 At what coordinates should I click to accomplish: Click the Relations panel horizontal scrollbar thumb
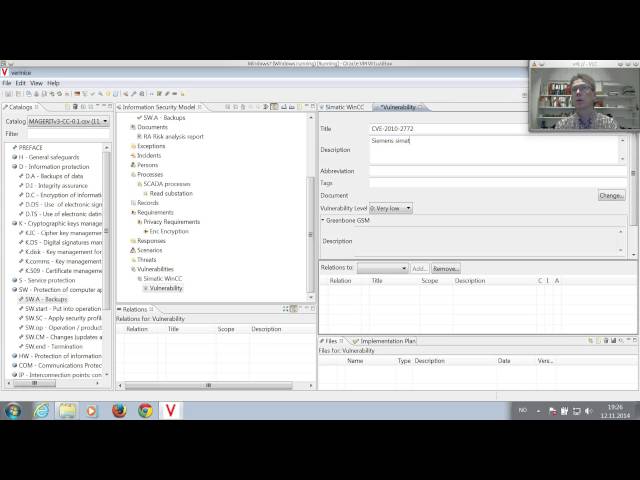point(209,385)
